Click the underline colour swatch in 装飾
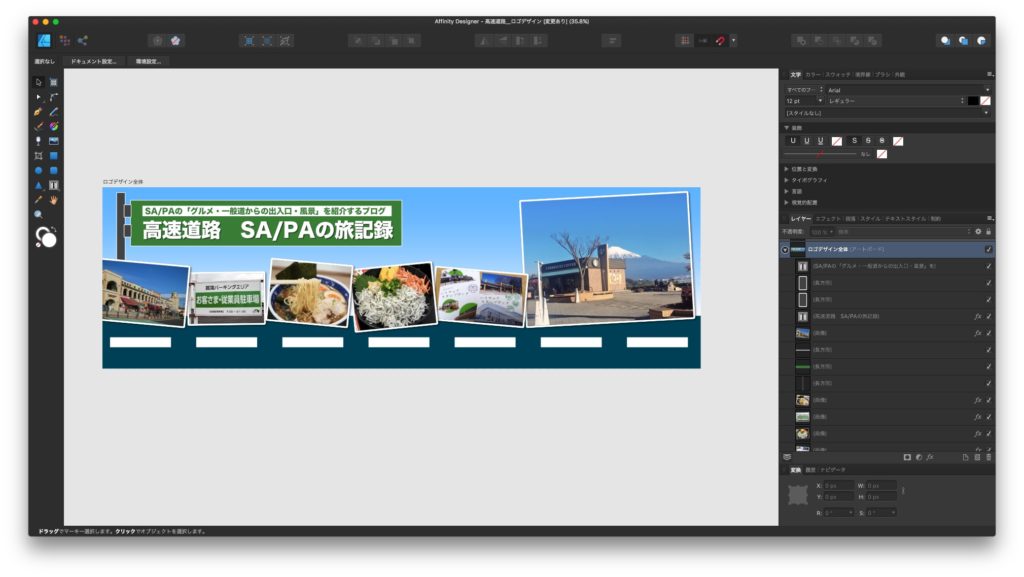The width and height of the screenshot is (1024, 577). (x=837, y=141)
